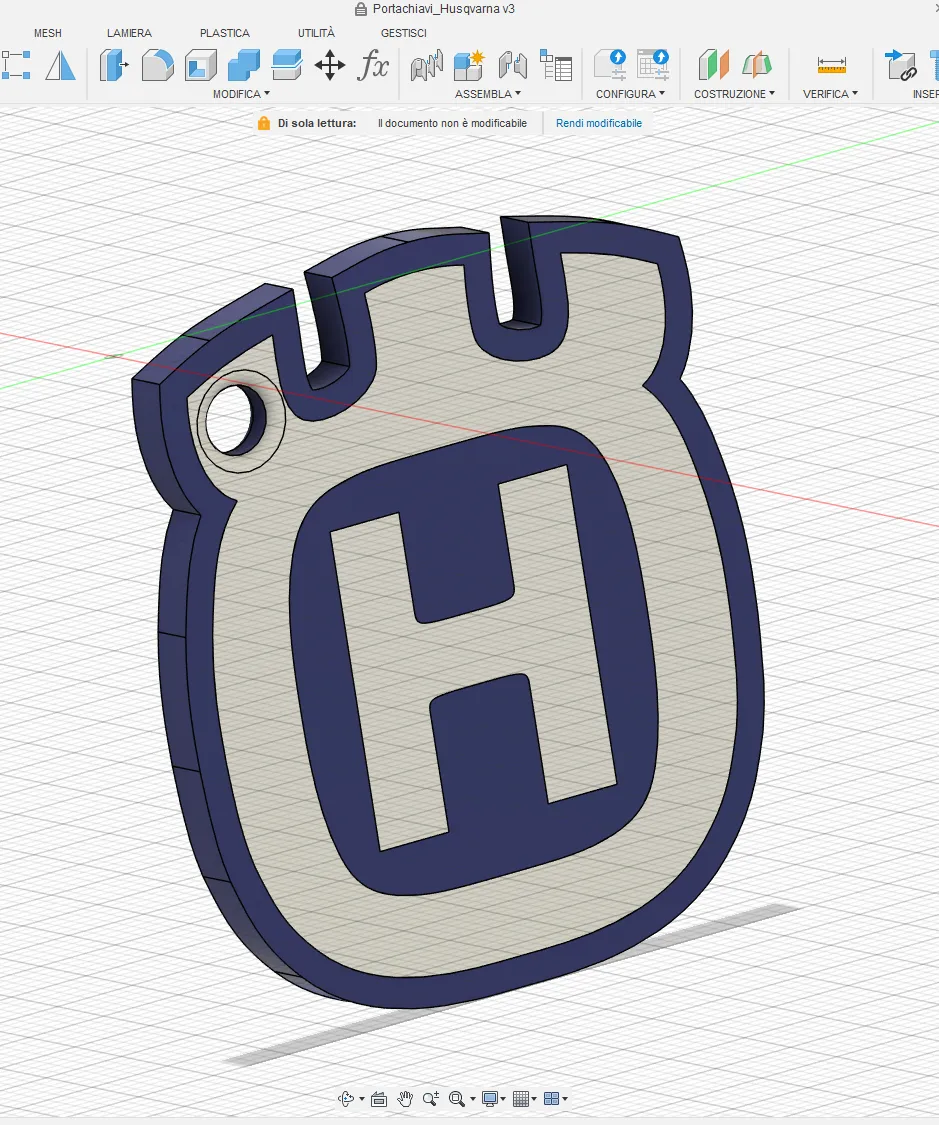Click the Insert Derive link icon

click(901, 66)
